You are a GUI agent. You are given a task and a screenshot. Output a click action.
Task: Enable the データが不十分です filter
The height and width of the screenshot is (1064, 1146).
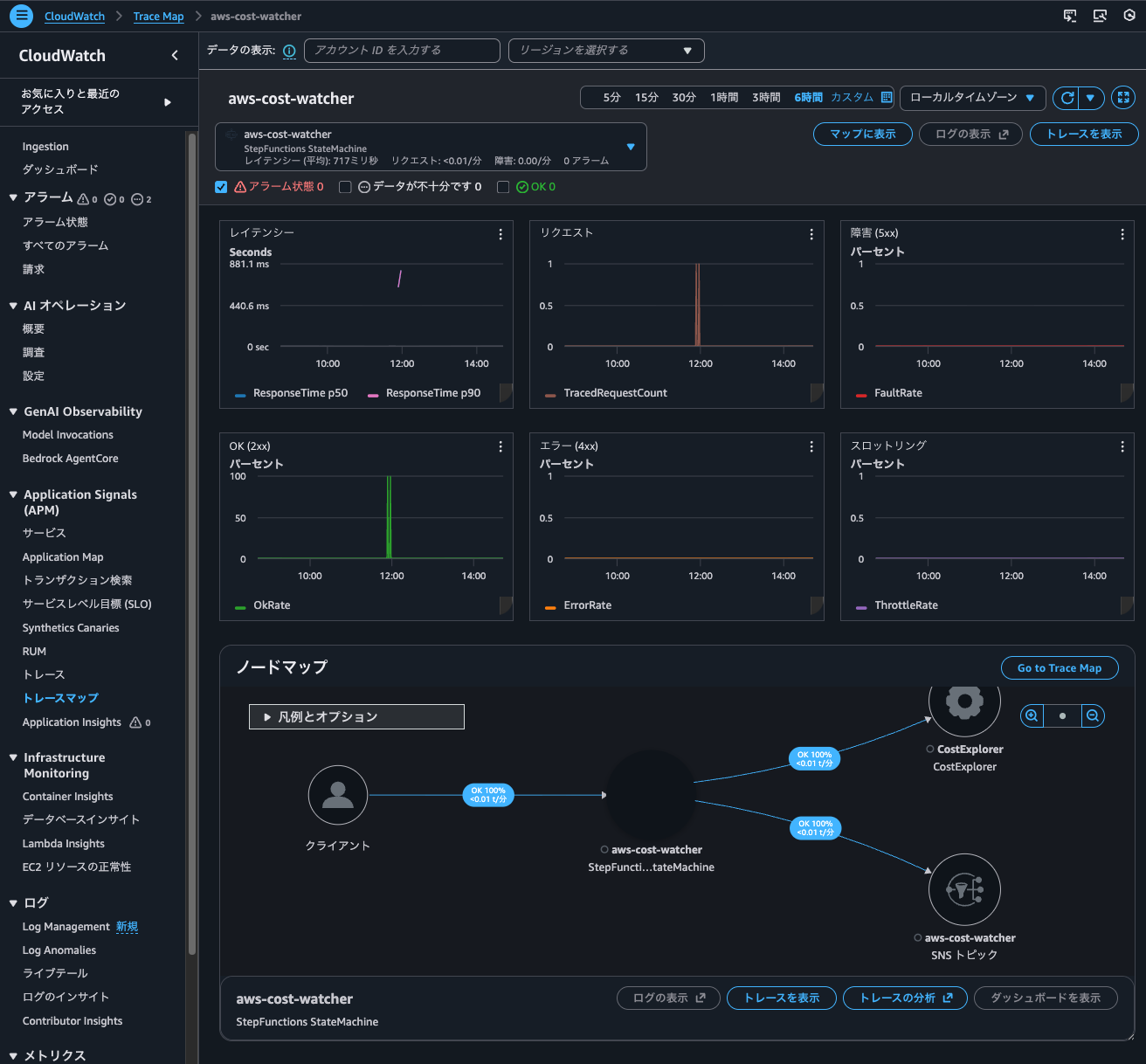(x=345, y=186)
